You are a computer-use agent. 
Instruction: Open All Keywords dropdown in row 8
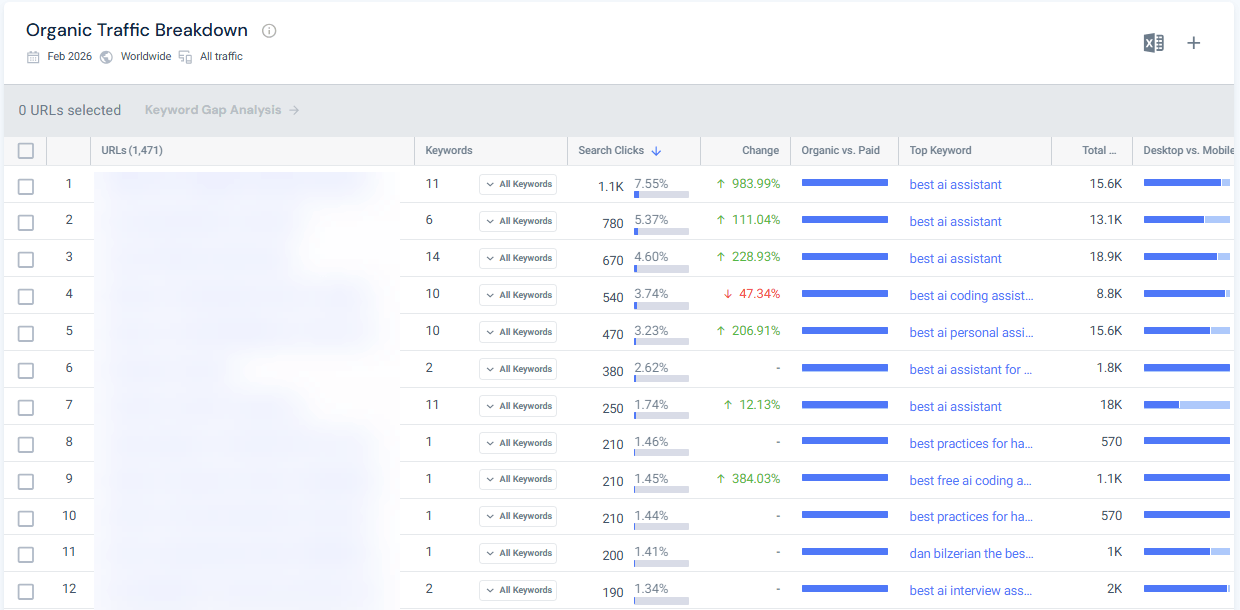[518, 443]
